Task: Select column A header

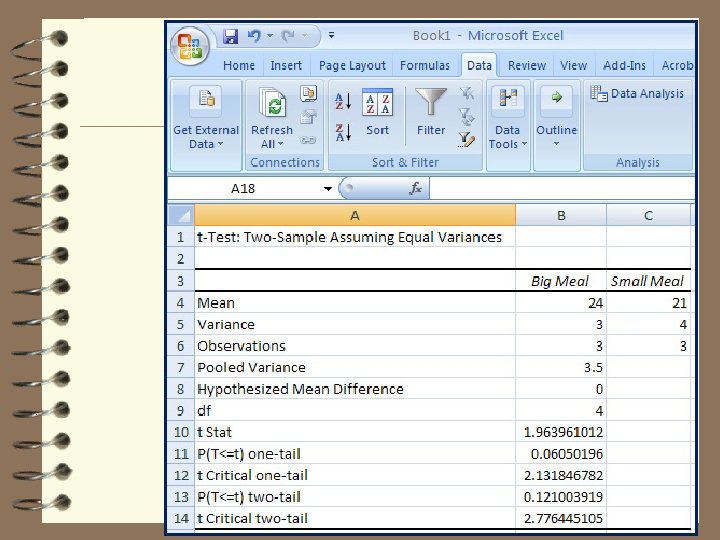Action: coord(354,215)
